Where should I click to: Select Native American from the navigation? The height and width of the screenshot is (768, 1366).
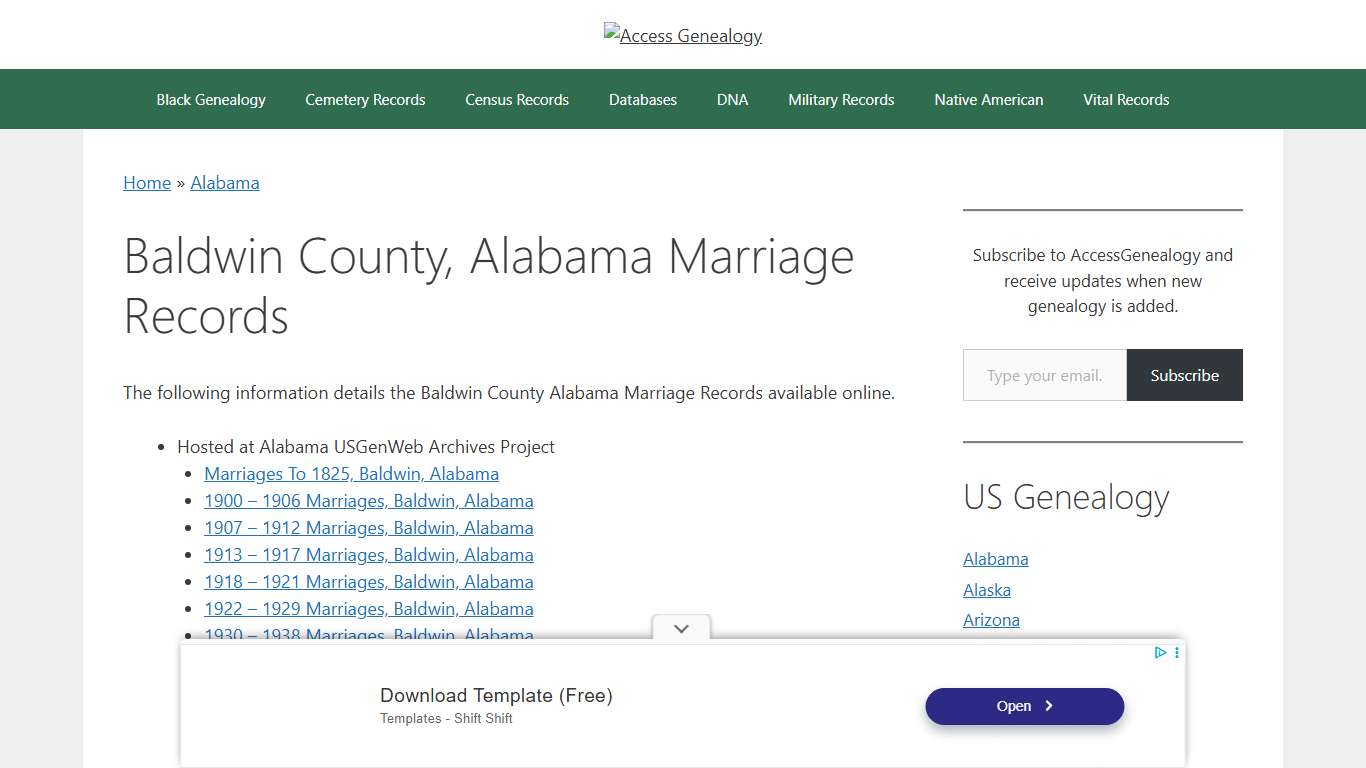coord(988,99)
